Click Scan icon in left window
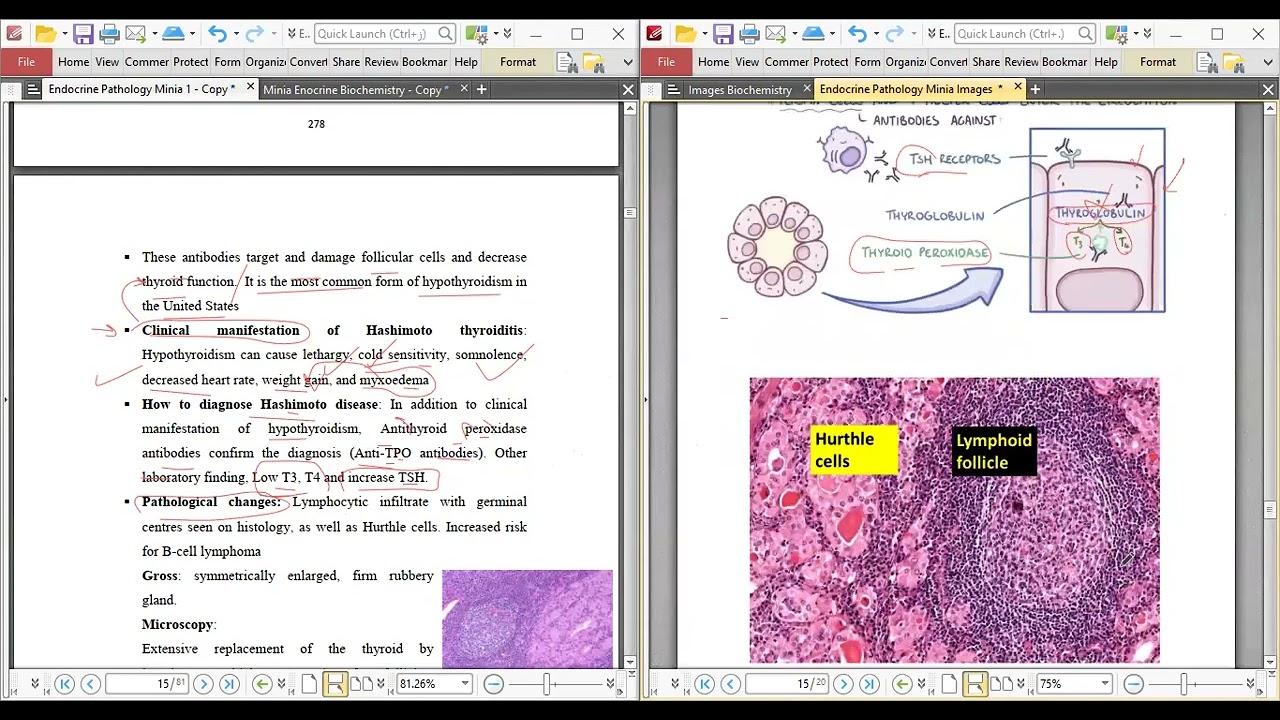The height and width of the screenshot is (720, 1280). 172,34
